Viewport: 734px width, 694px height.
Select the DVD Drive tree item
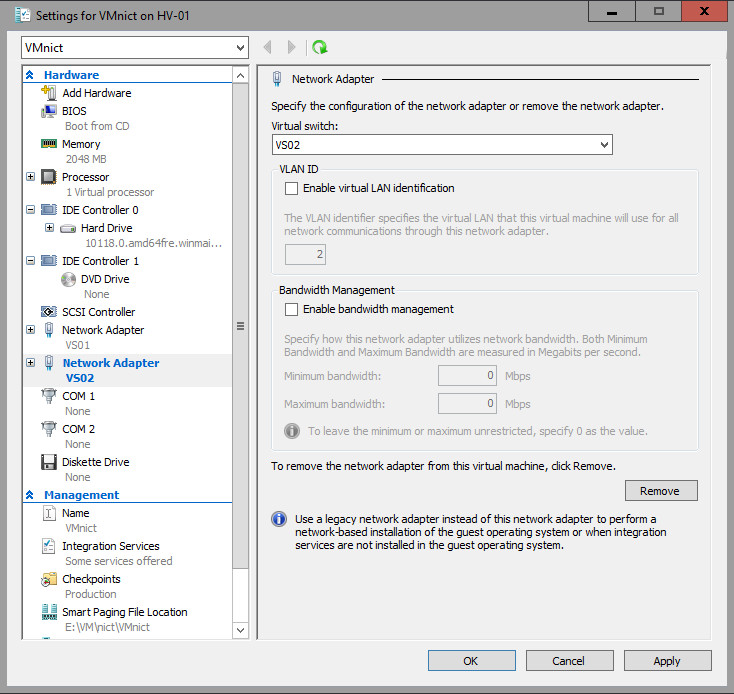pos(105,279)
